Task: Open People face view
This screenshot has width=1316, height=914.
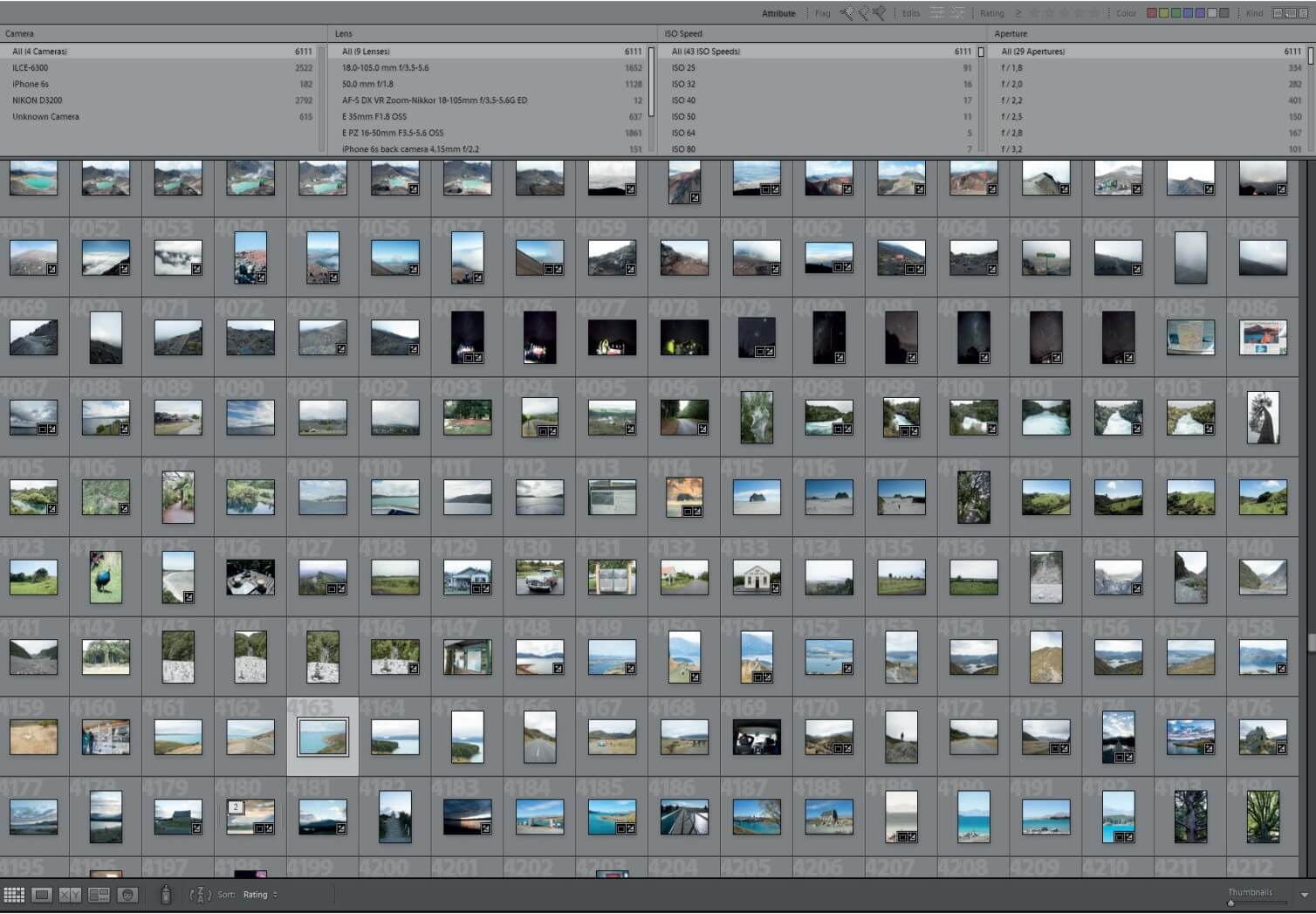Action: (127, 895)
